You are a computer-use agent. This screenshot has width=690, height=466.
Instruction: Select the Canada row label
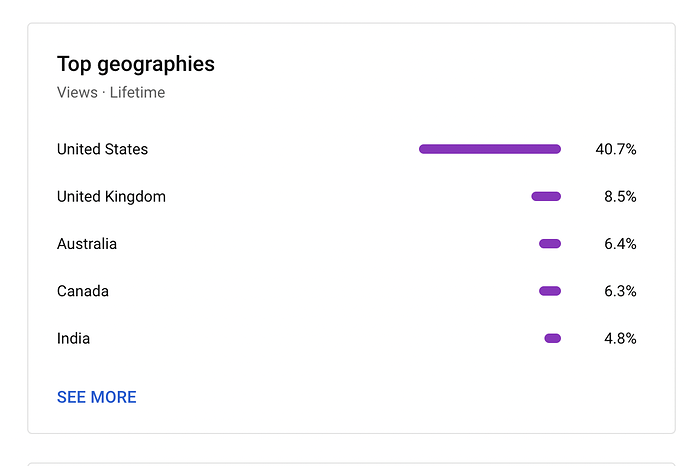pyautogui.click(x=83, y=291)
